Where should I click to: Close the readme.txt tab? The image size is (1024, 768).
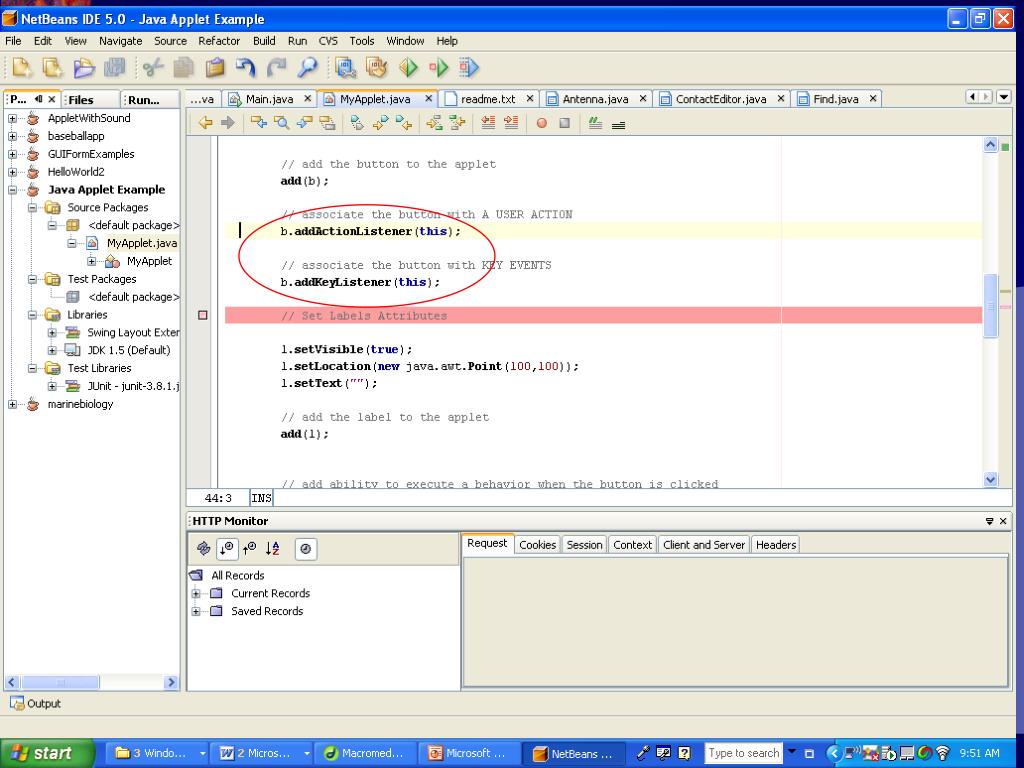(530, 99)
